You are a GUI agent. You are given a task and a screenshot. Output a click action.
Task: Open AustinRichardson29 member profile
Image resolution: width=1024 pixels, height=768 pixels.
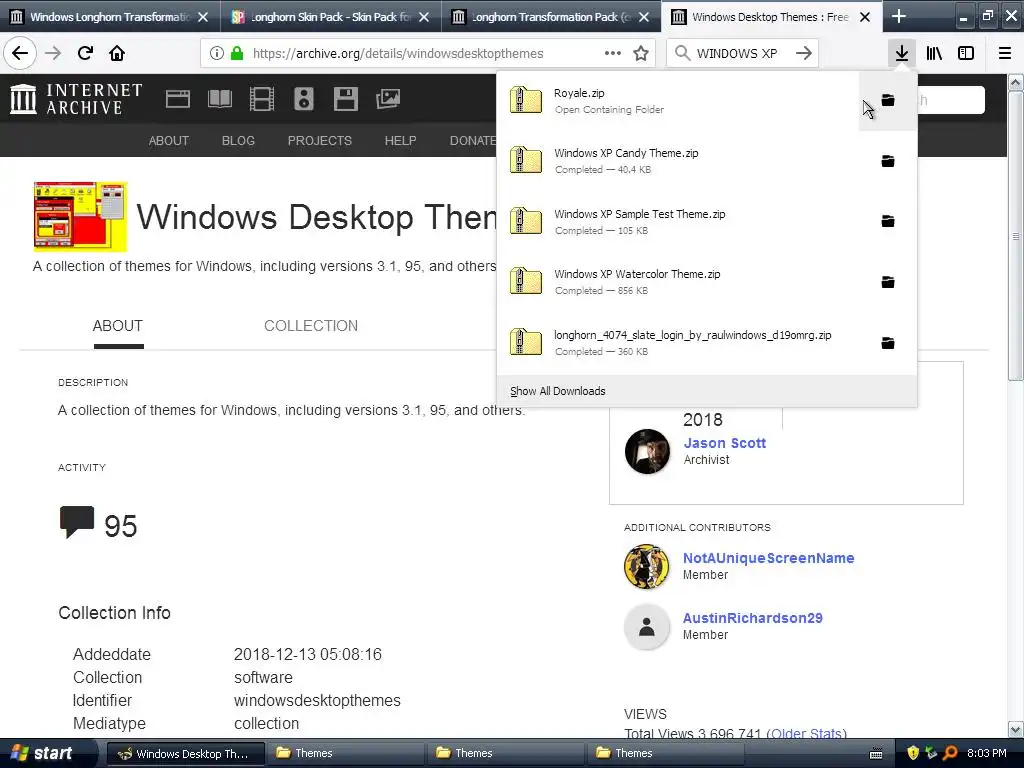tap(752, 618)
